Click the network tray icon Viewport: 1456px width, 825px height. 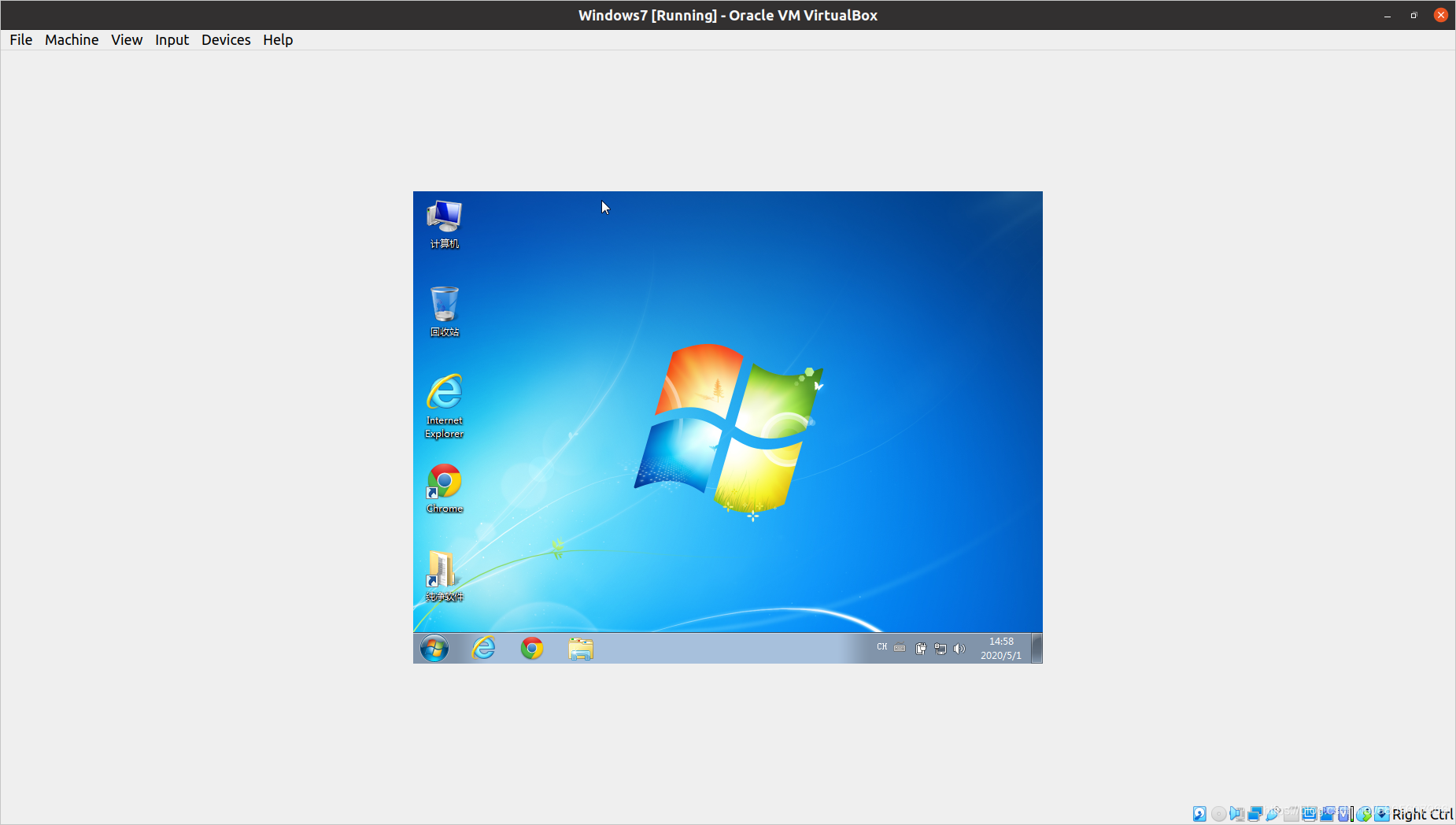[940, 649]
